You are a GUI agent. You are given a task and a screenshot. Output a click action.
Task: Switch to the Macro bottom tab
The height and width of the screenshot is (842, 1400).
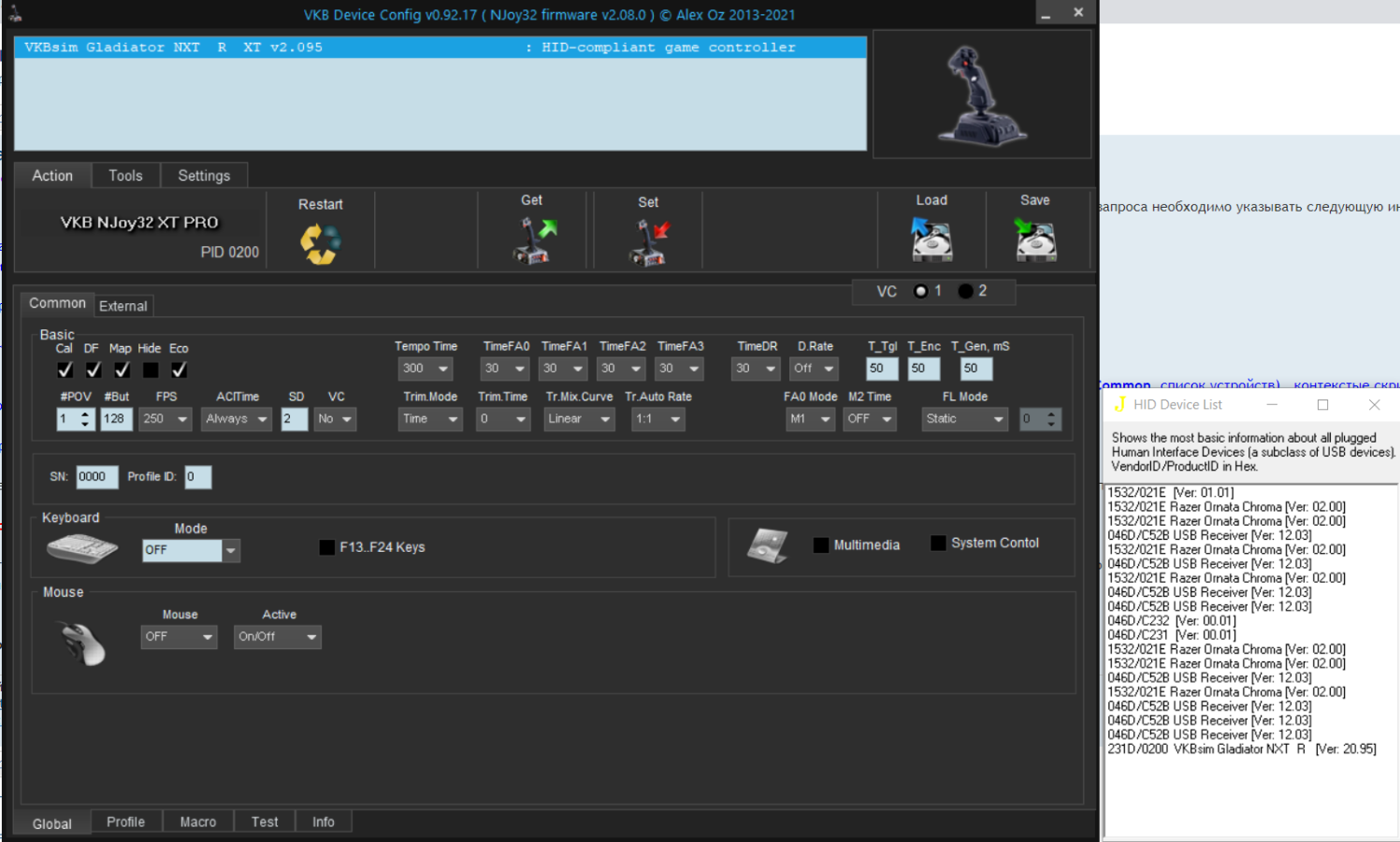click(x=198, y=821)
